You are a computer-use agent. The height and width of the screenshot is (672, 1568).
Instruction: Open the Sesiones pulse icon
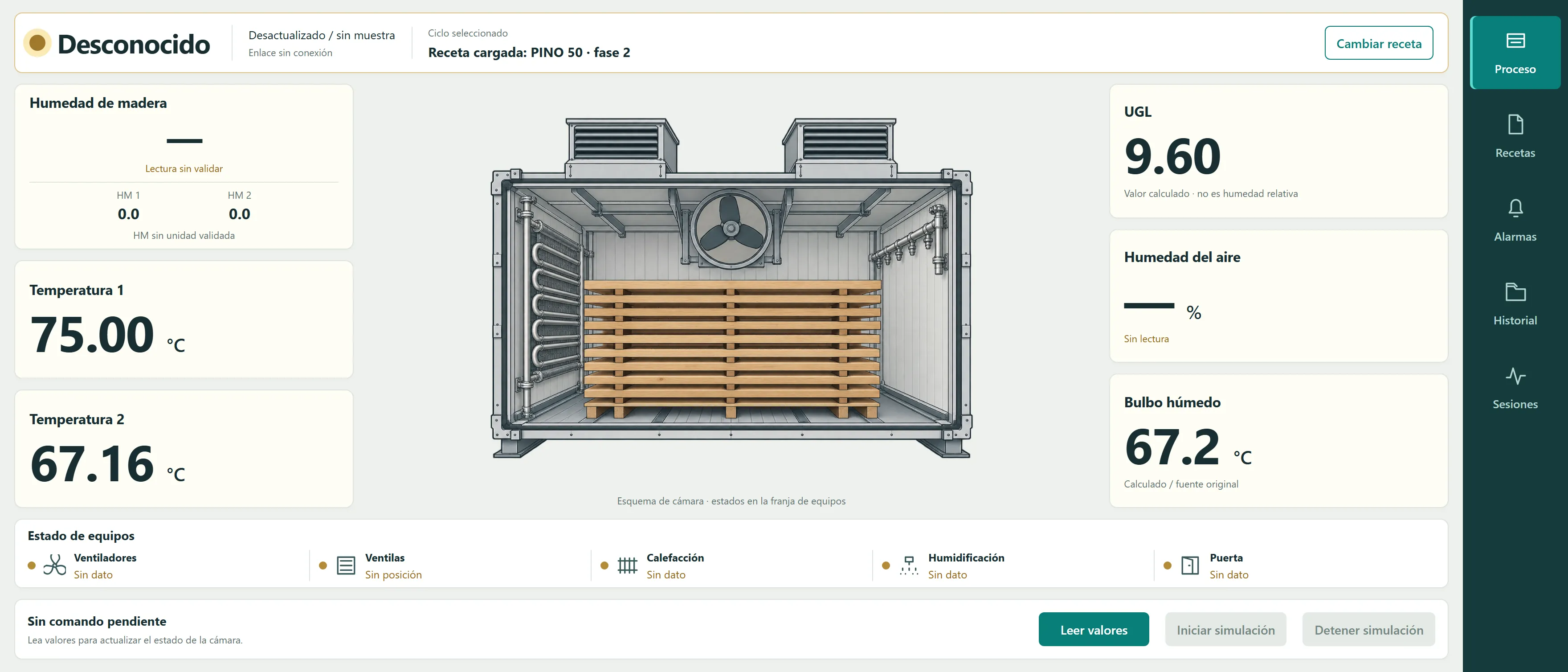point(1515,376)
